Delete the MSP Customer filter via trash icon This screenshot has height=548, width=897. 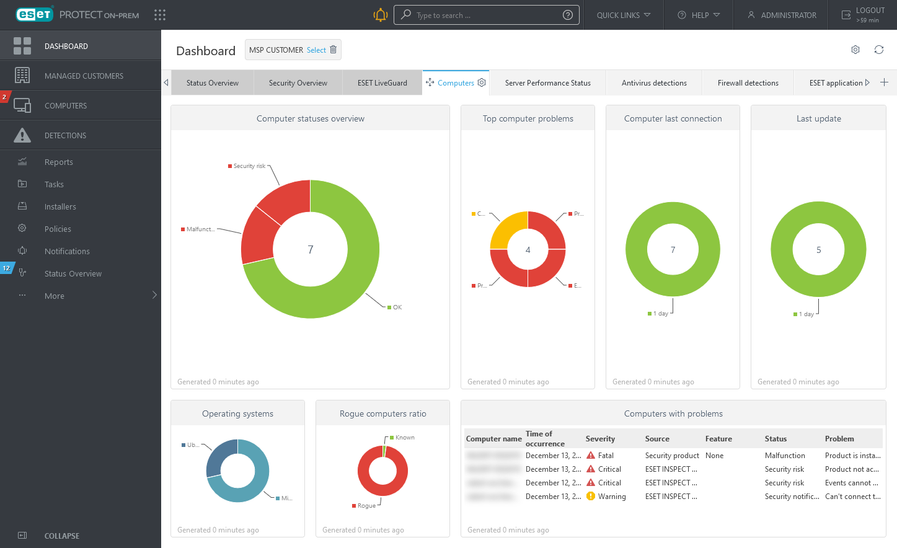click(x=334, y=50)
